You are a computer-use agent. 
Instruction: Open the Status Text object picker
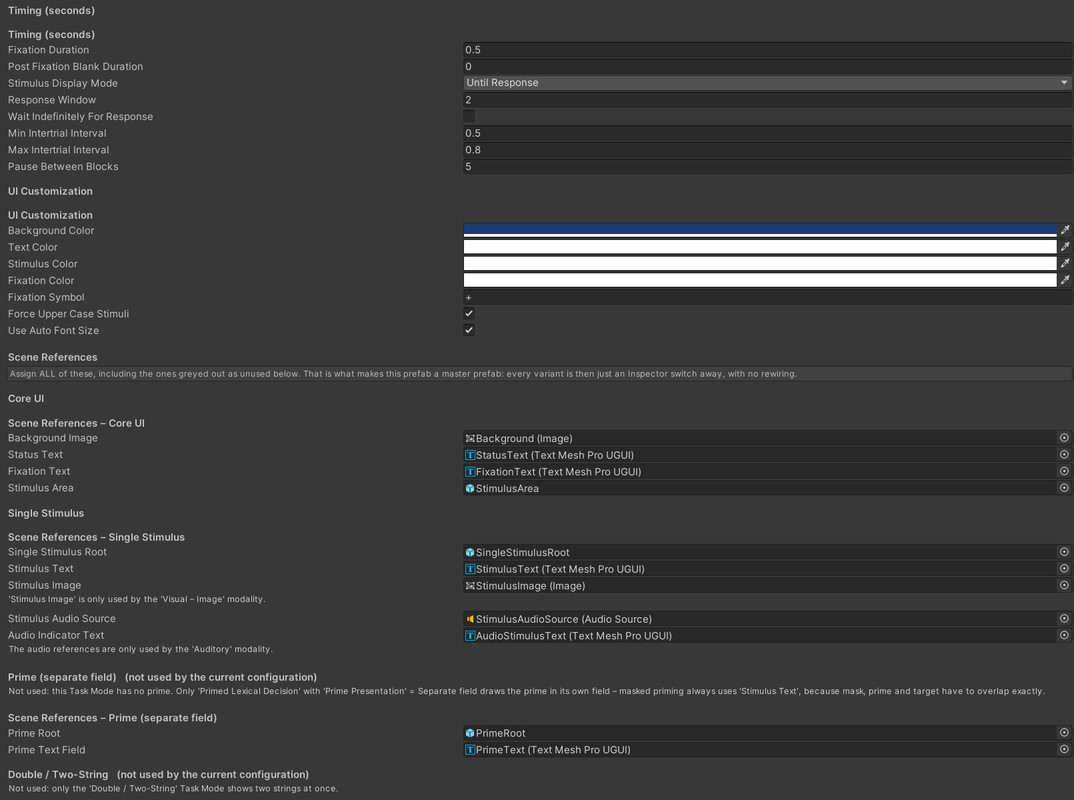coord(1064,454)
